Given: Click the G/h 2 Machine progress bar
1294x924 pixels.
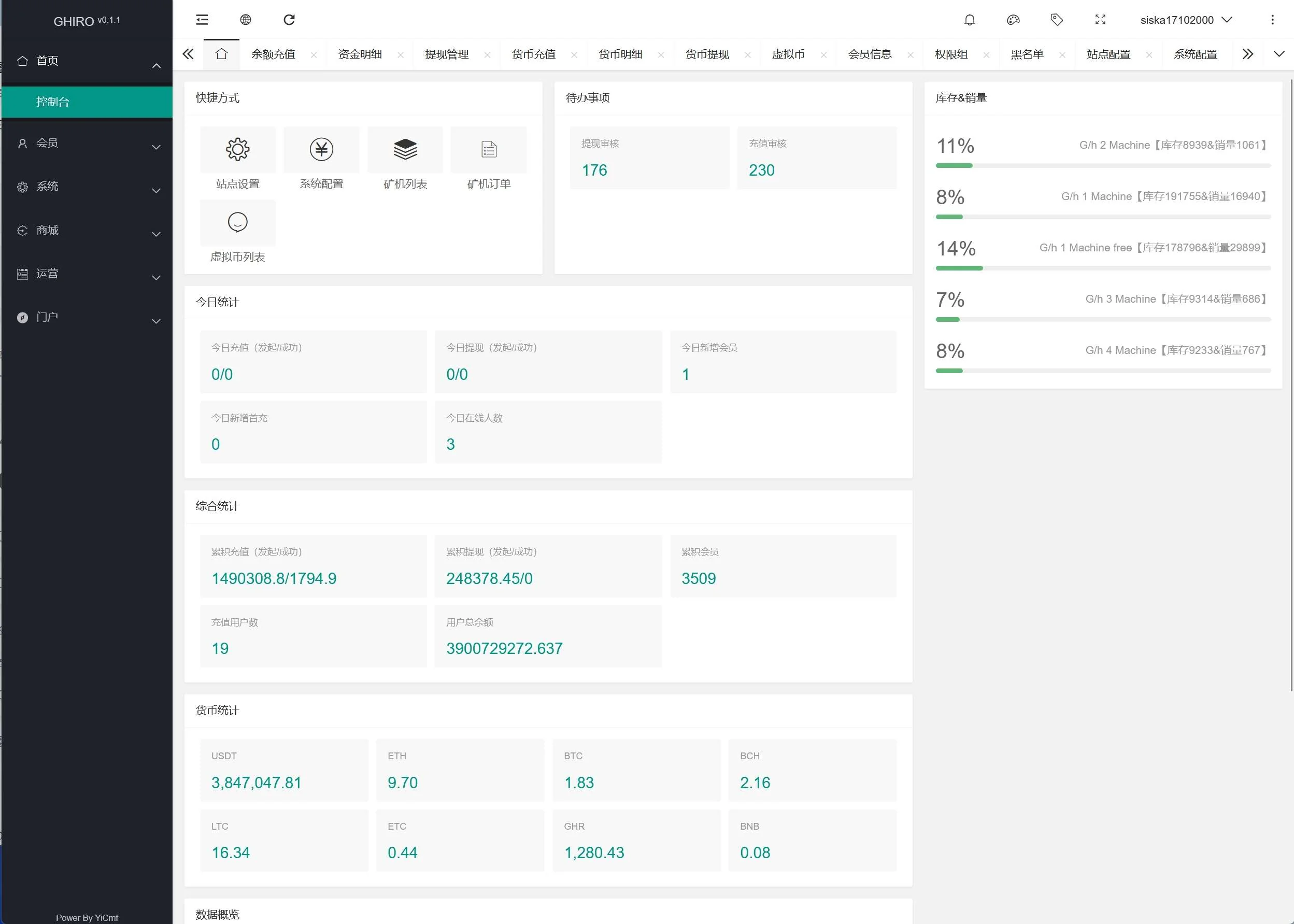Looking at the screenshot, I should coord(1102,165).
